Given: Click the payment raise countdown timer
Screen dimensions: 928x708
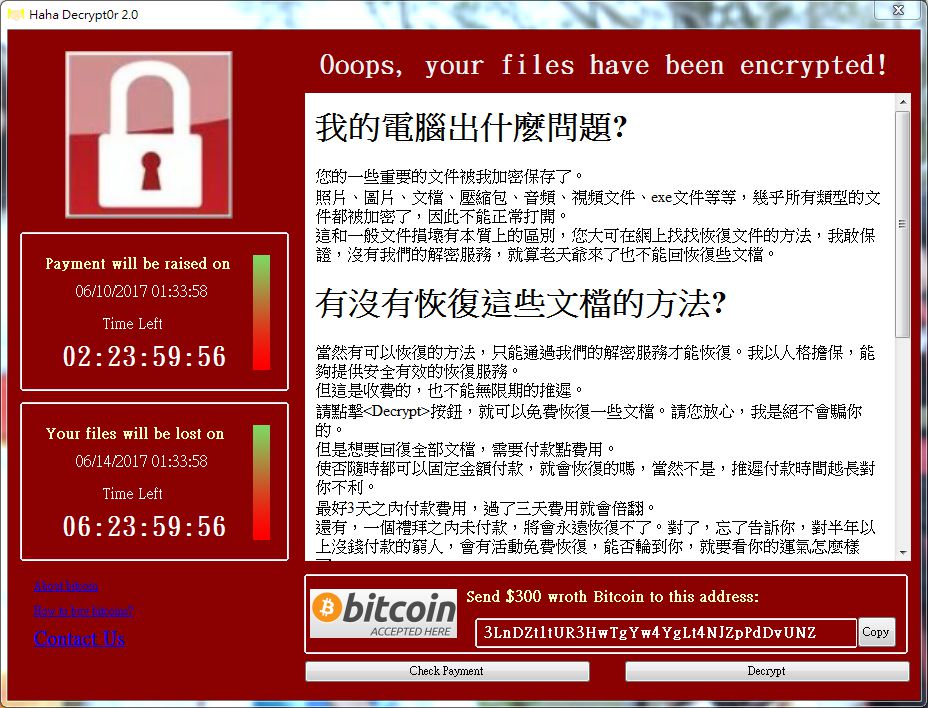Looking at the screenshot, I should (144, 356).
